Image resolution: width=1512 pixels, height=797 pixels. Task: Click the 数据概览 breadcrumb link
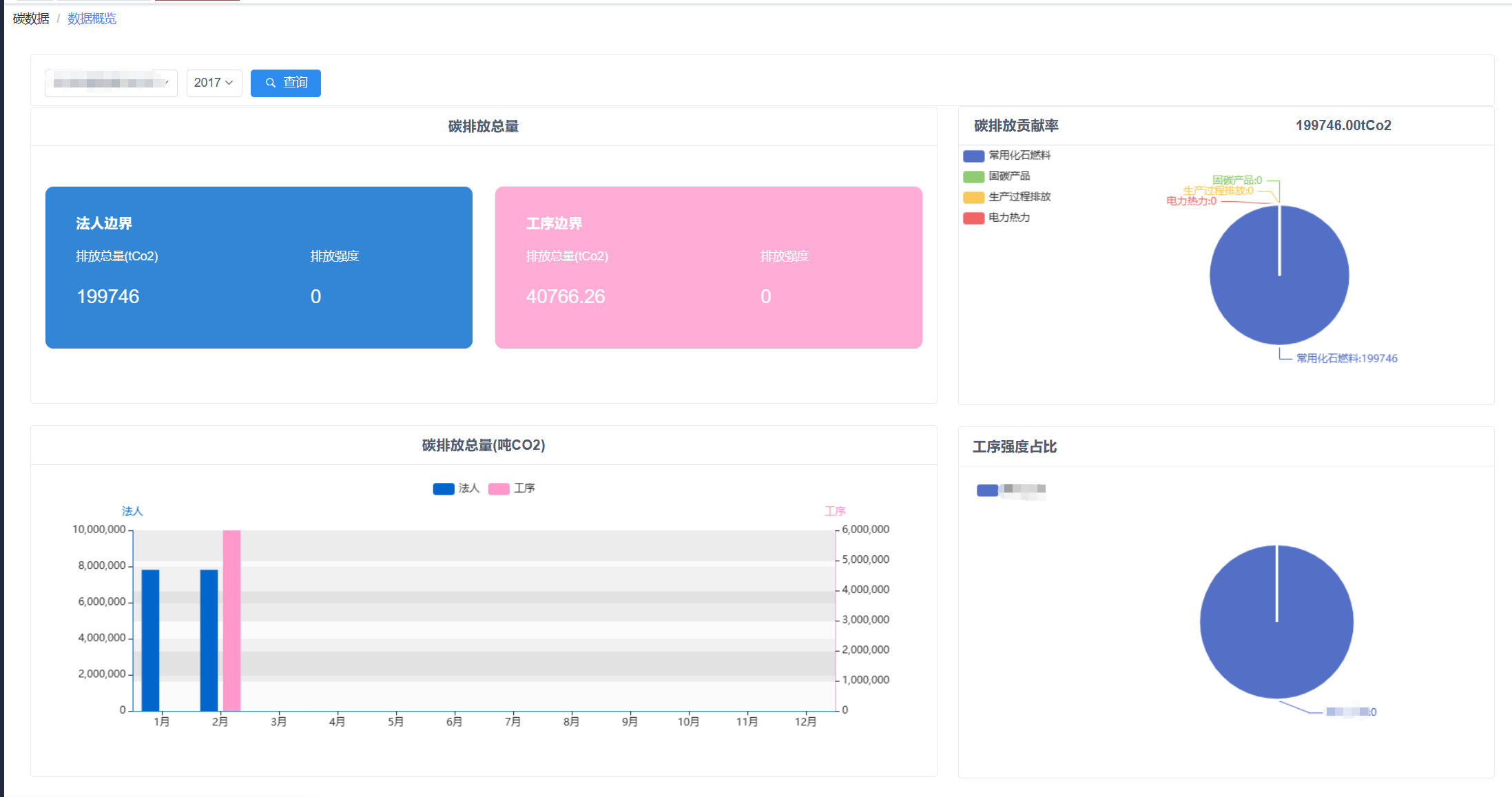pos(92,19)
